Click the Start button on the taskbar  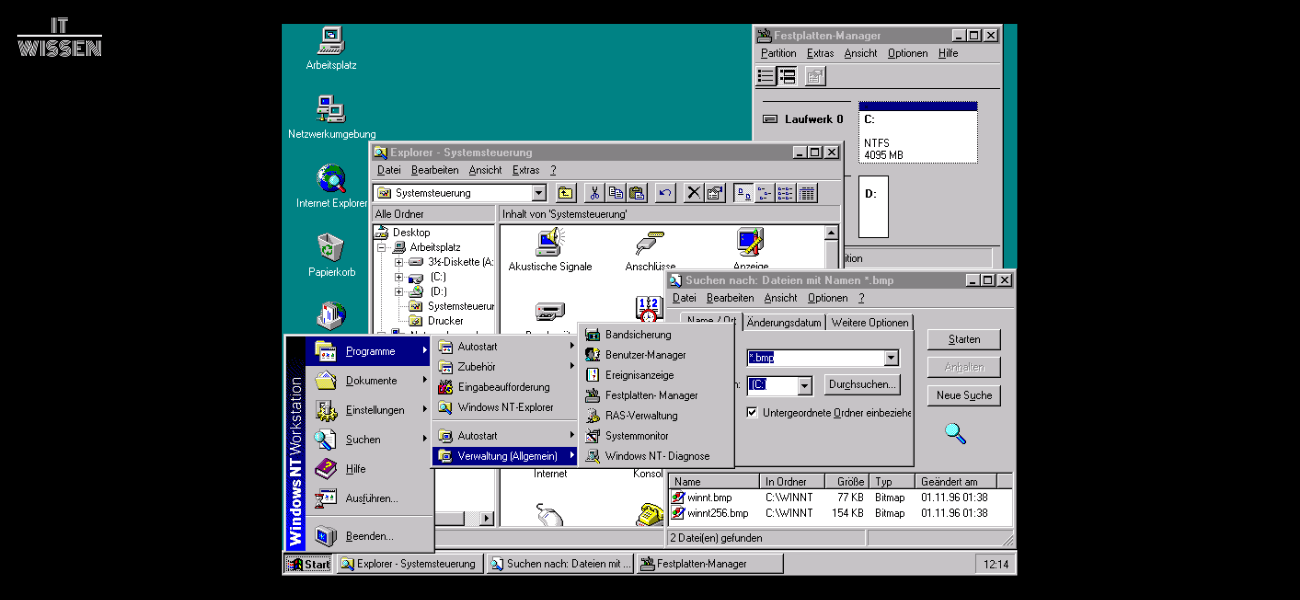click(x=309, y=564)
